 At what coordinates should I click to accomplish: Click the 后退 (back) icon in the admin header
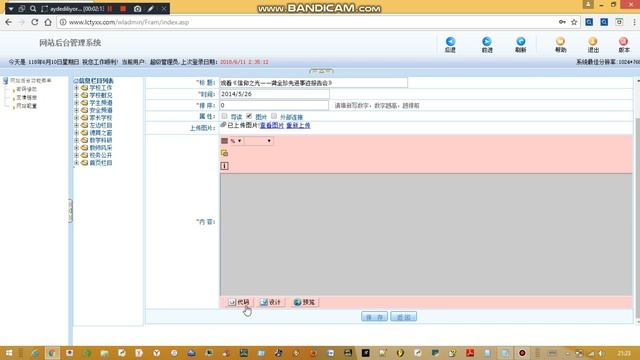click(450, 42)
